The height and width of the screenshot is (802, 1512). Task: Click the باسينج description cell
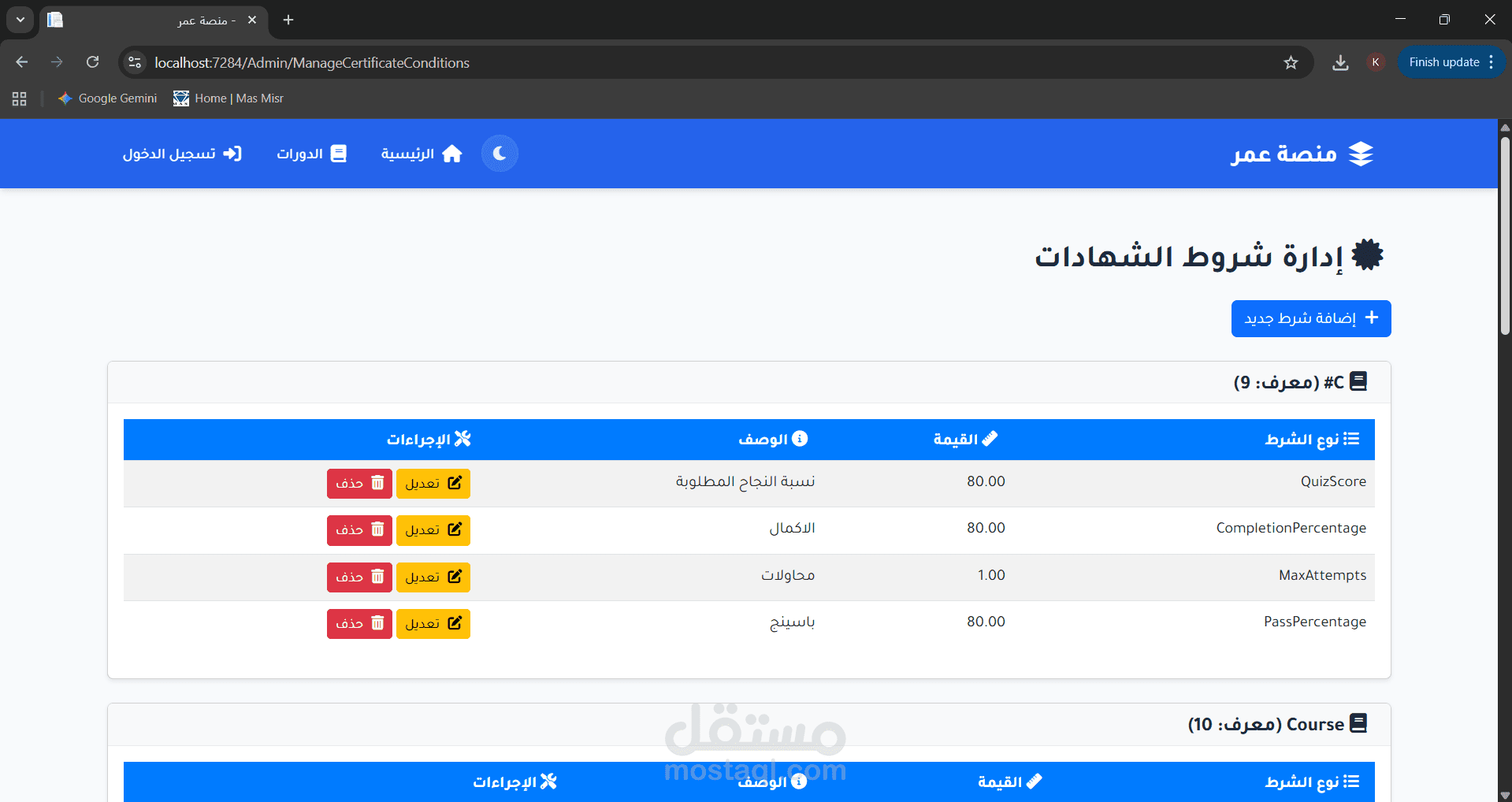click(x=792, y=622)
